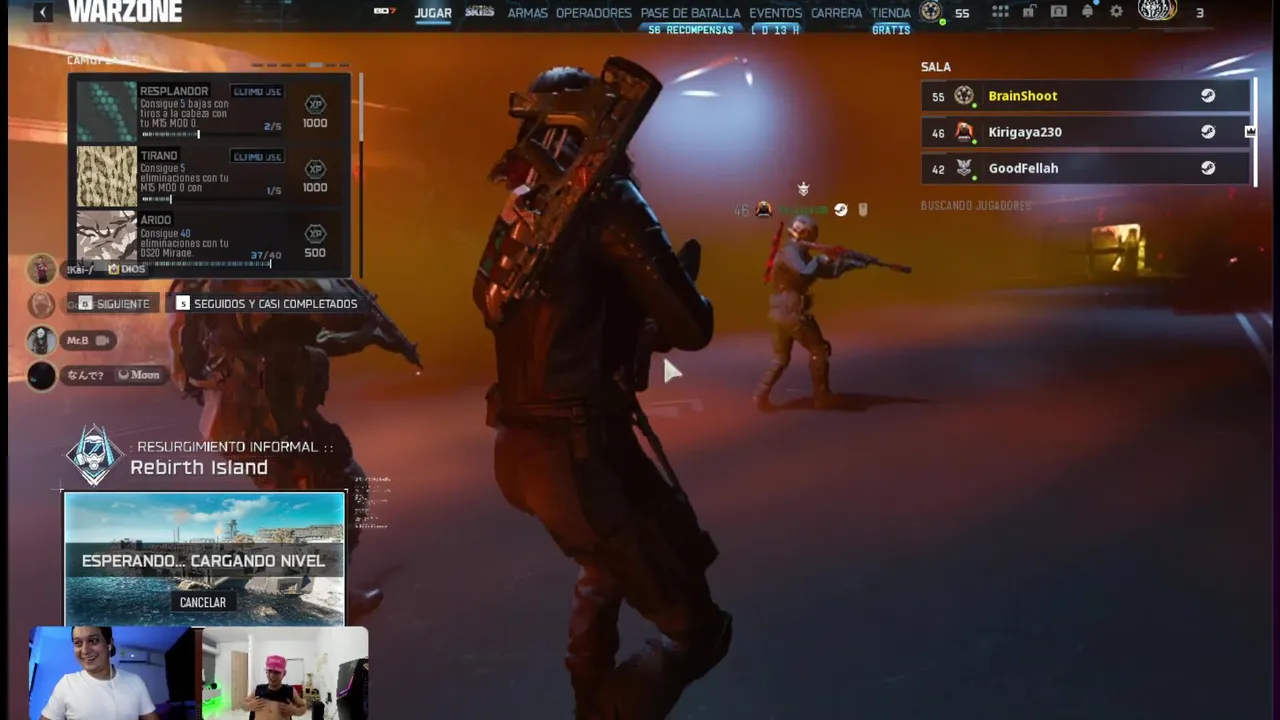The width and height of the screenshot is (1280, 720).
Task: Open the Skies event tab icon
Action: [x=480, y=12]
